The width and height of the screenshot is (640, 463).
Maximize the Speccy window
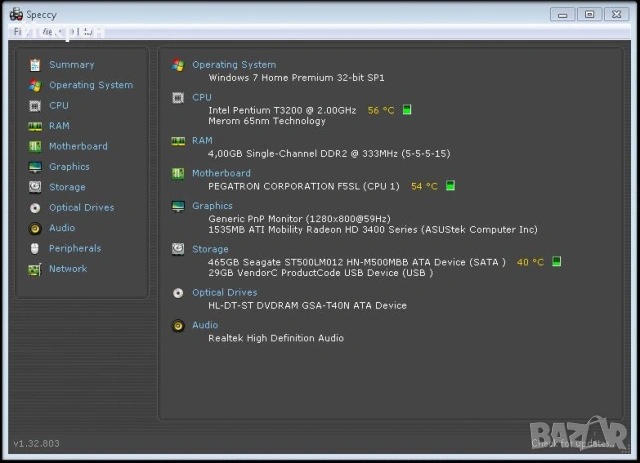coord(589,15)
